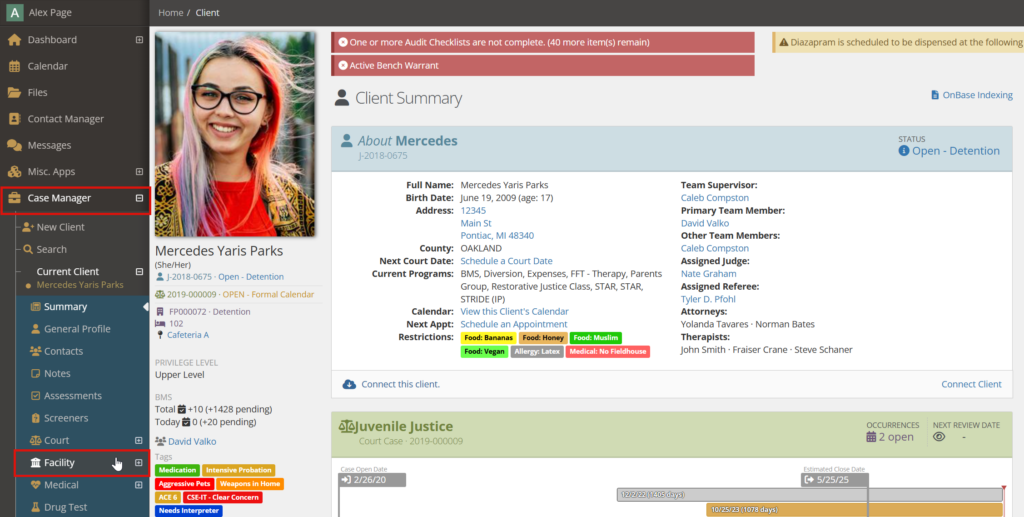Image resolution: width=1024 pixels, height=517 pixels.
Task: Click the Case Manager briefcase icon
Action: point(14,198)
